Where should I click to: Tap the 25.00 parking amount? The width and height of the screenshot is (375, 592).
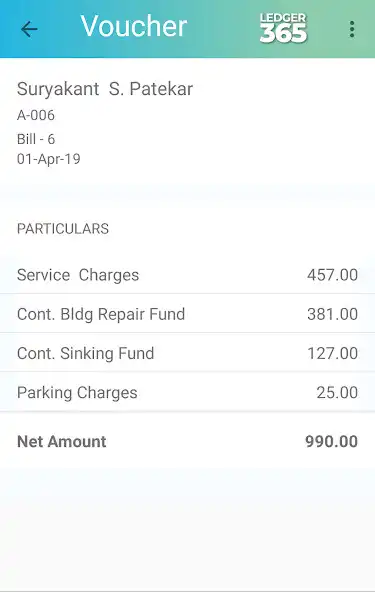coord(337,393)
